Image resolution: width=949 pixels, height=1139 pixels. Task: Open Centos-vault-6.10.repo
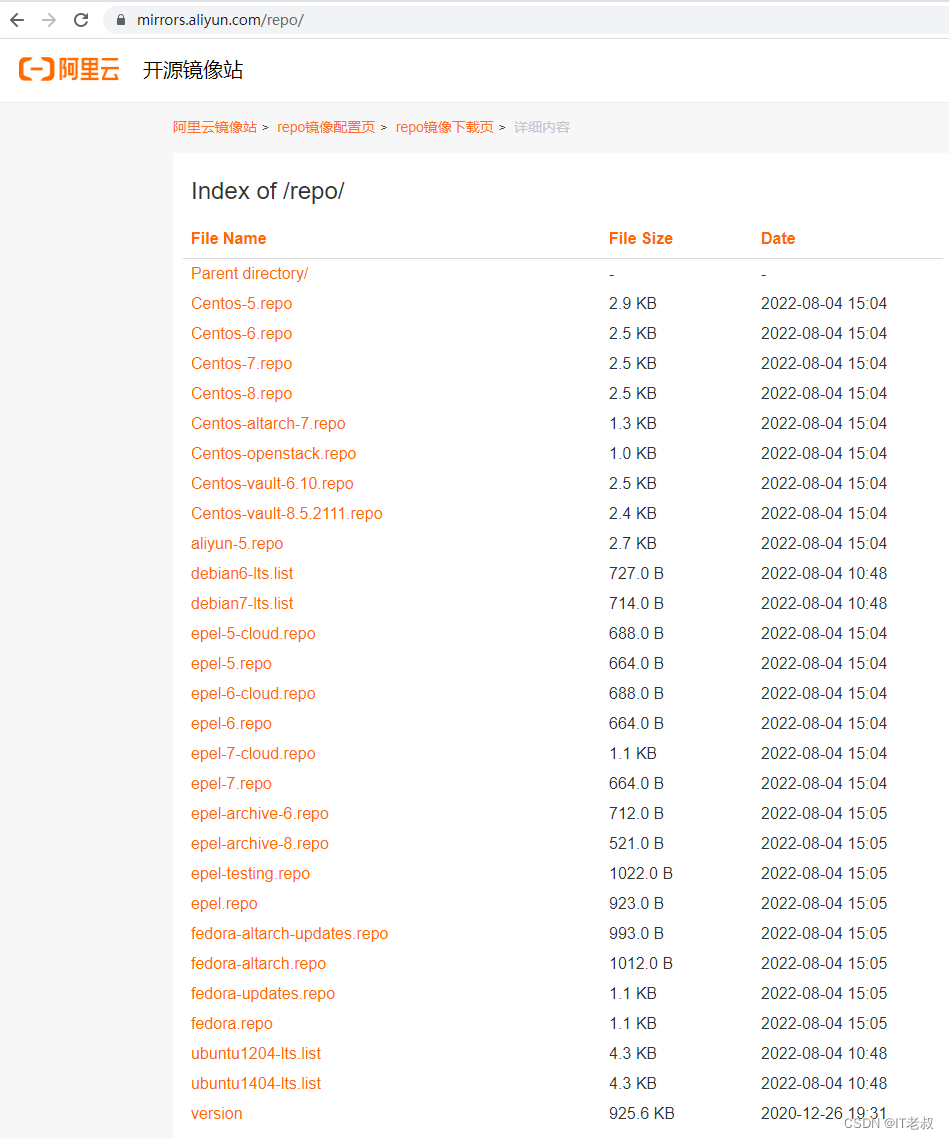click(272, 484)
